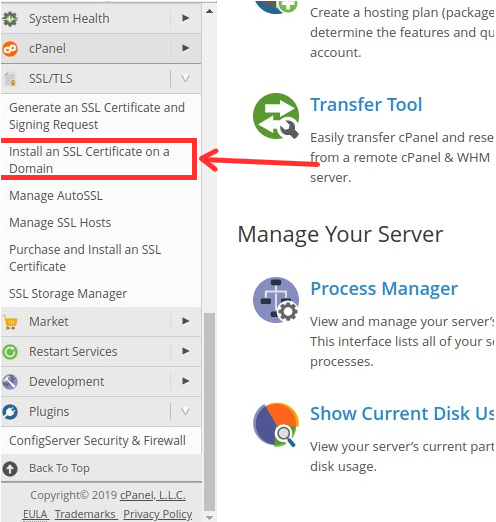Open Manage SSL Hosts
Screen dimensions: 496x522
(60, 223)
